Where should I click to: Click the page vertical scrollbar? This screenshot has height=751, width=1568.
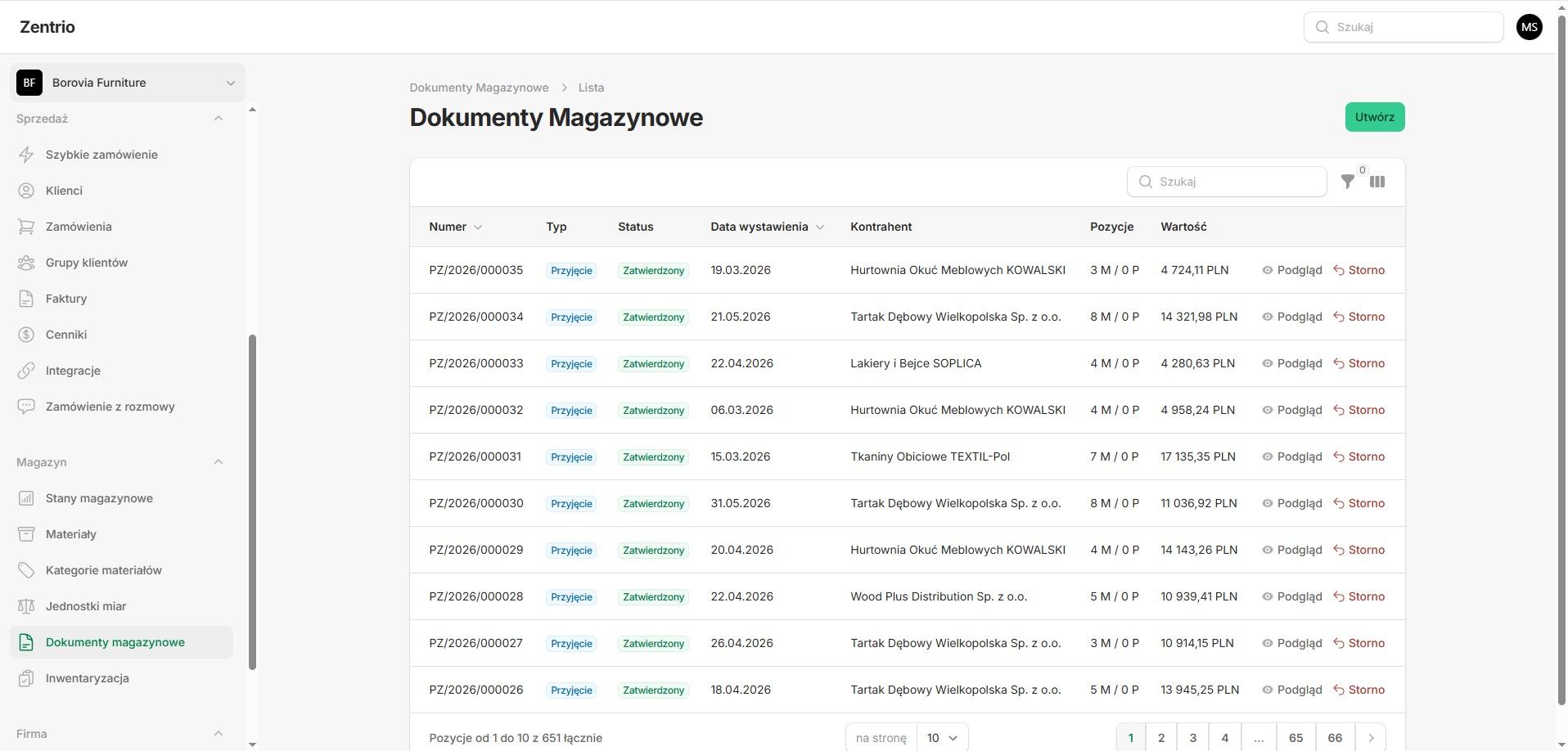click(x=1561, y=358)
